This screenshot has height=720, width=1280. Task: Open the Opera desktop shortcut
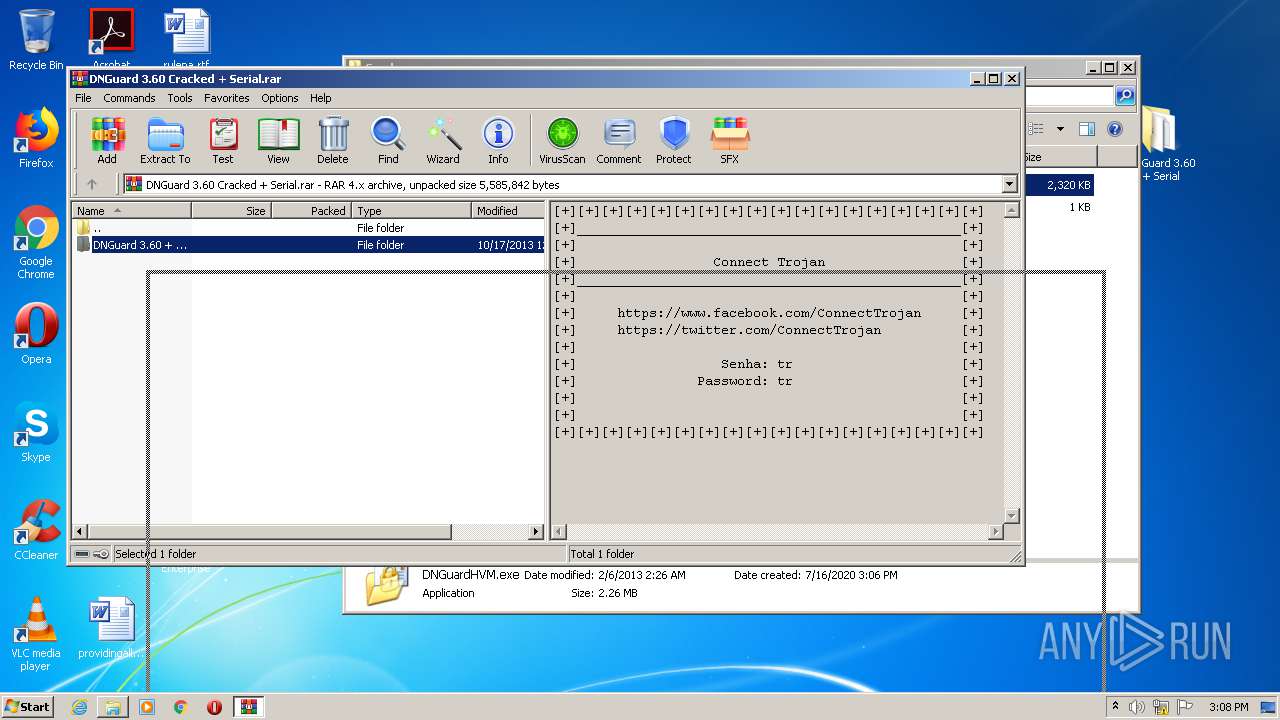tap(36, 334)
